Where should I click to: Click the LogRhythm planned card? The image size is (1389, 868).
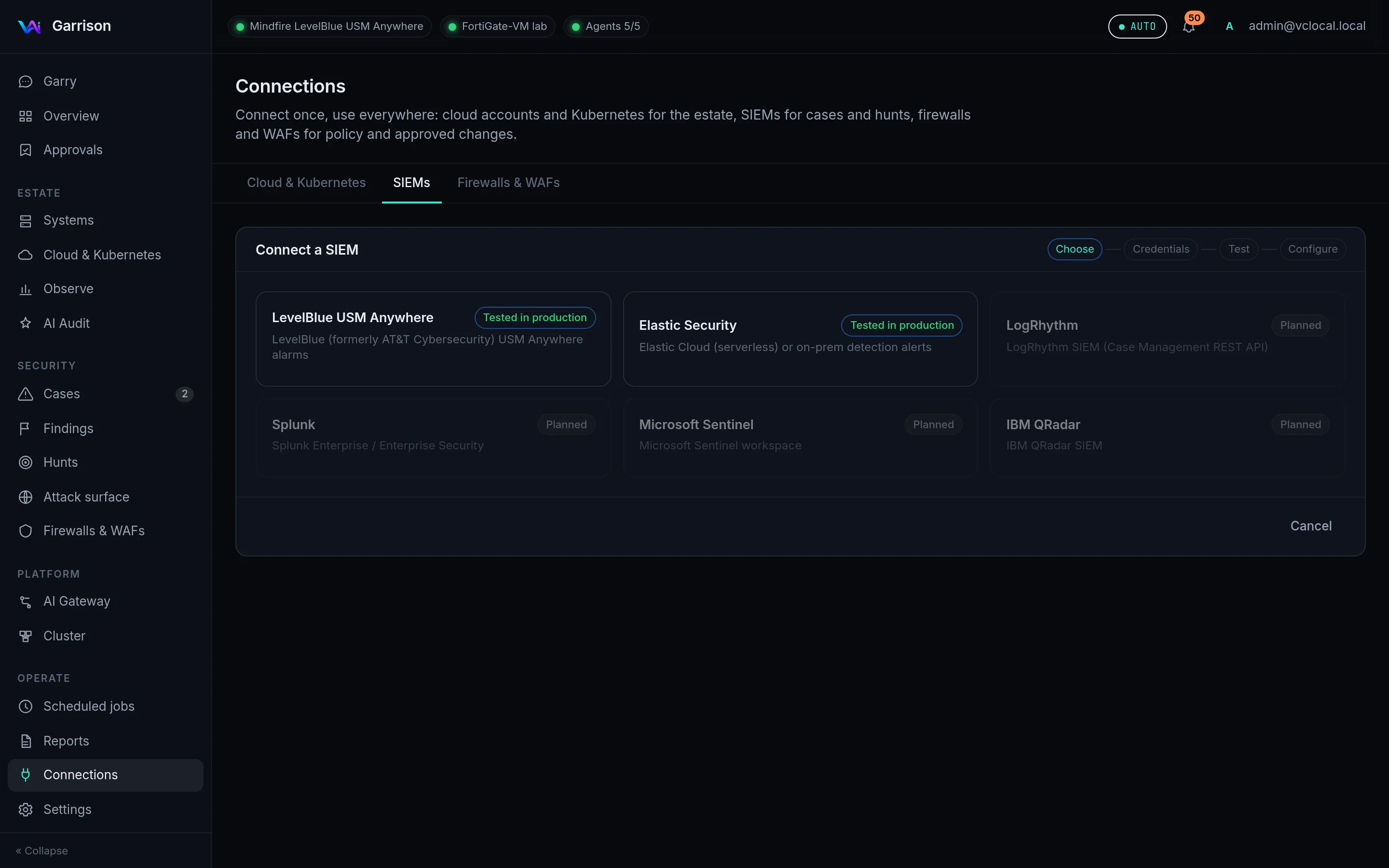pos(1168,339)
